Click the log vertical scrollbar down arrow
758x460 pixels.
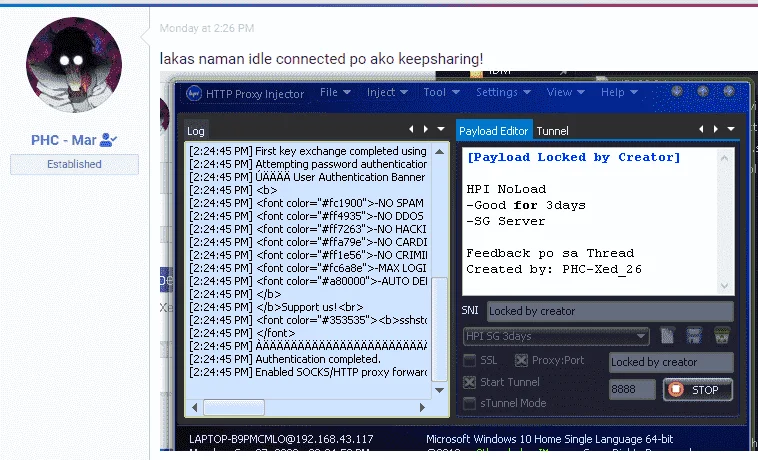tap(439, 390)
